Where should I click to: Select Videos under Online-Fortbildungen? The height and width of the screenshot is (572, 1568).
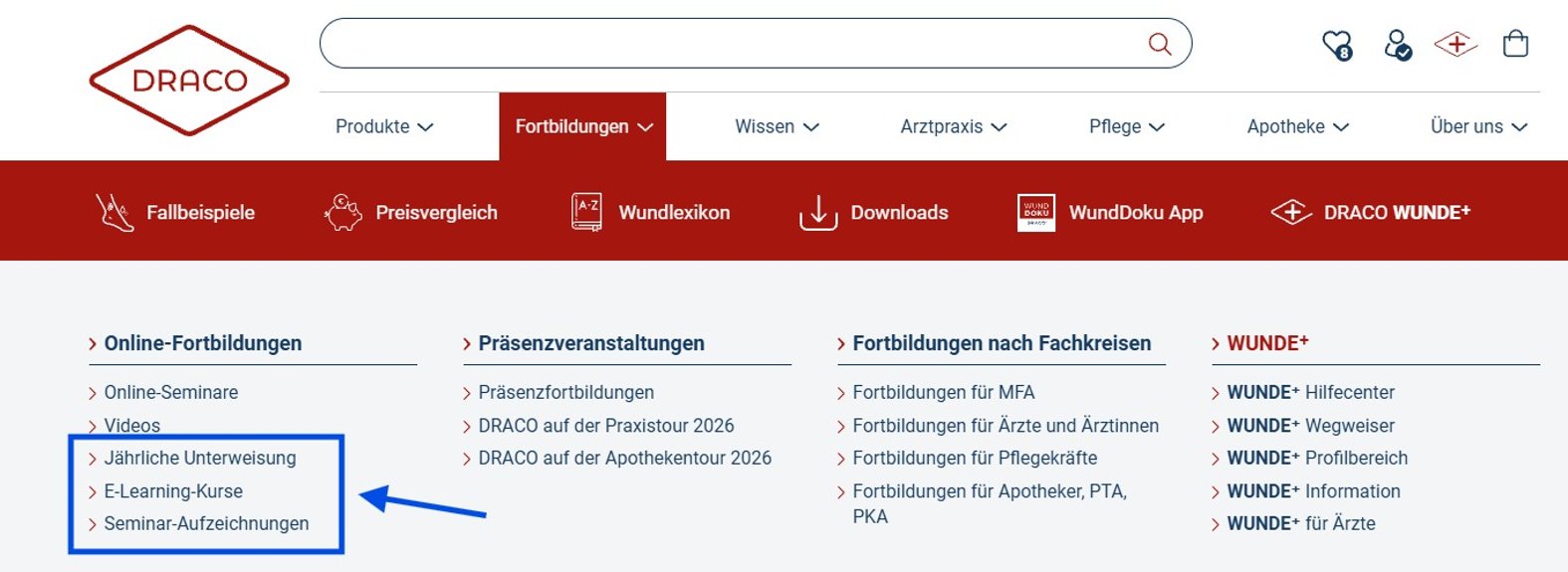[x=131, y=425]
